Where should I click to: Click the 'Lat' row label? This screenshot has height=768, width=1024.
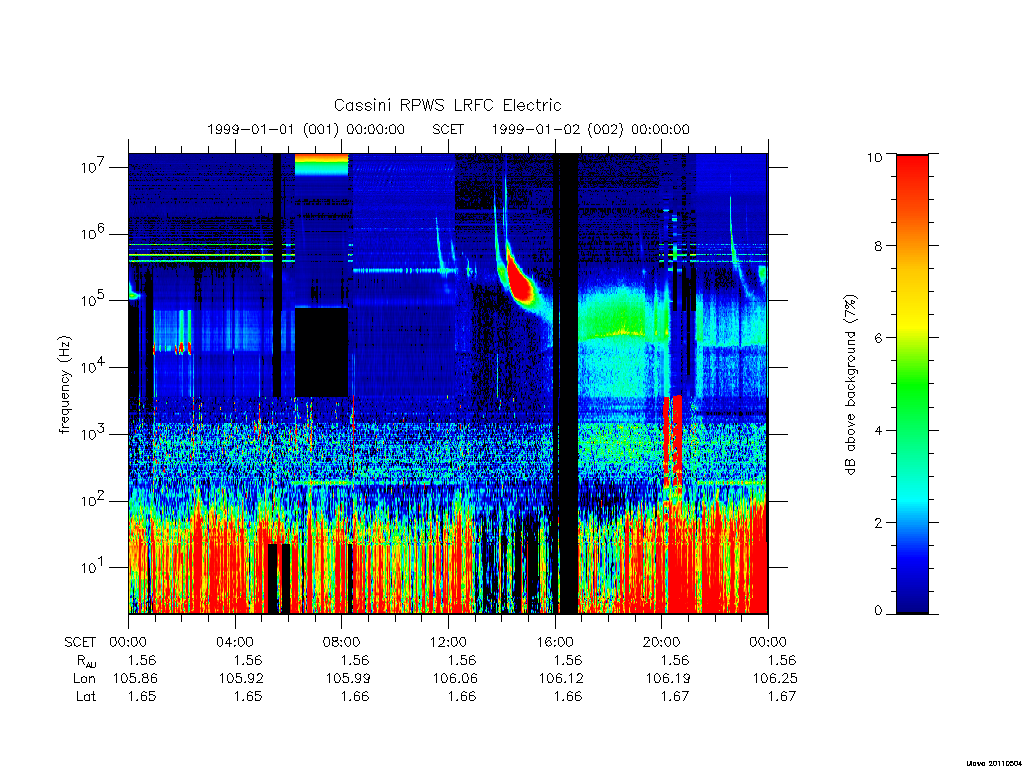(86, 697)
